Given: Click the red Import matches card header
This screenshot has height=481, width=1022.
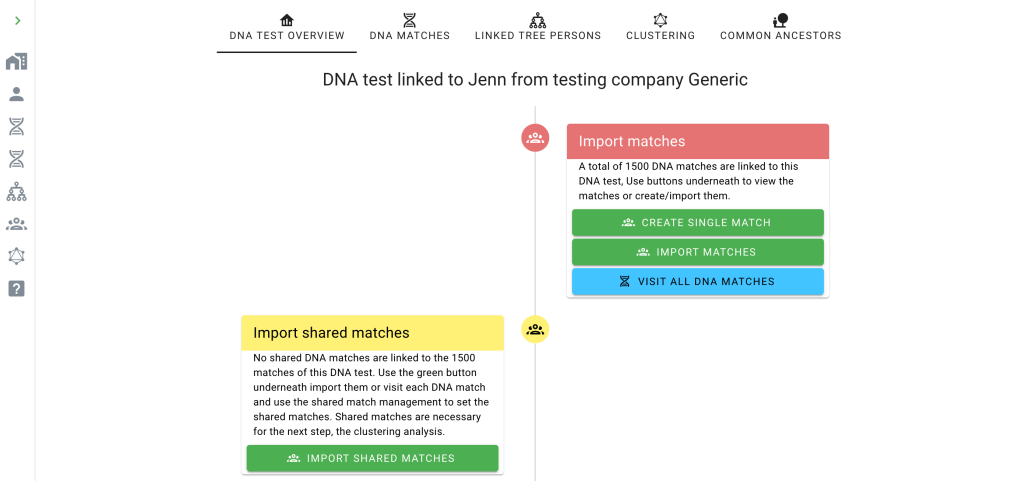Looking at the screenshot, I should (x=697, y=142).
